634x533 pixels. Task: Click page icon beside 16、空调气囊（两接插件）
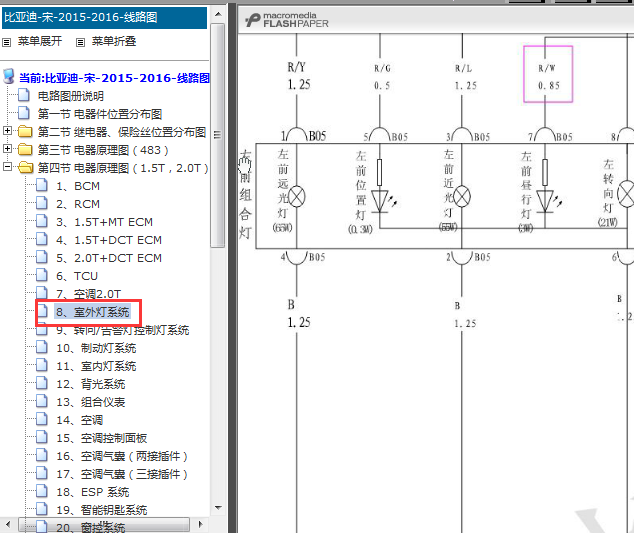click(x=42, y=455)
